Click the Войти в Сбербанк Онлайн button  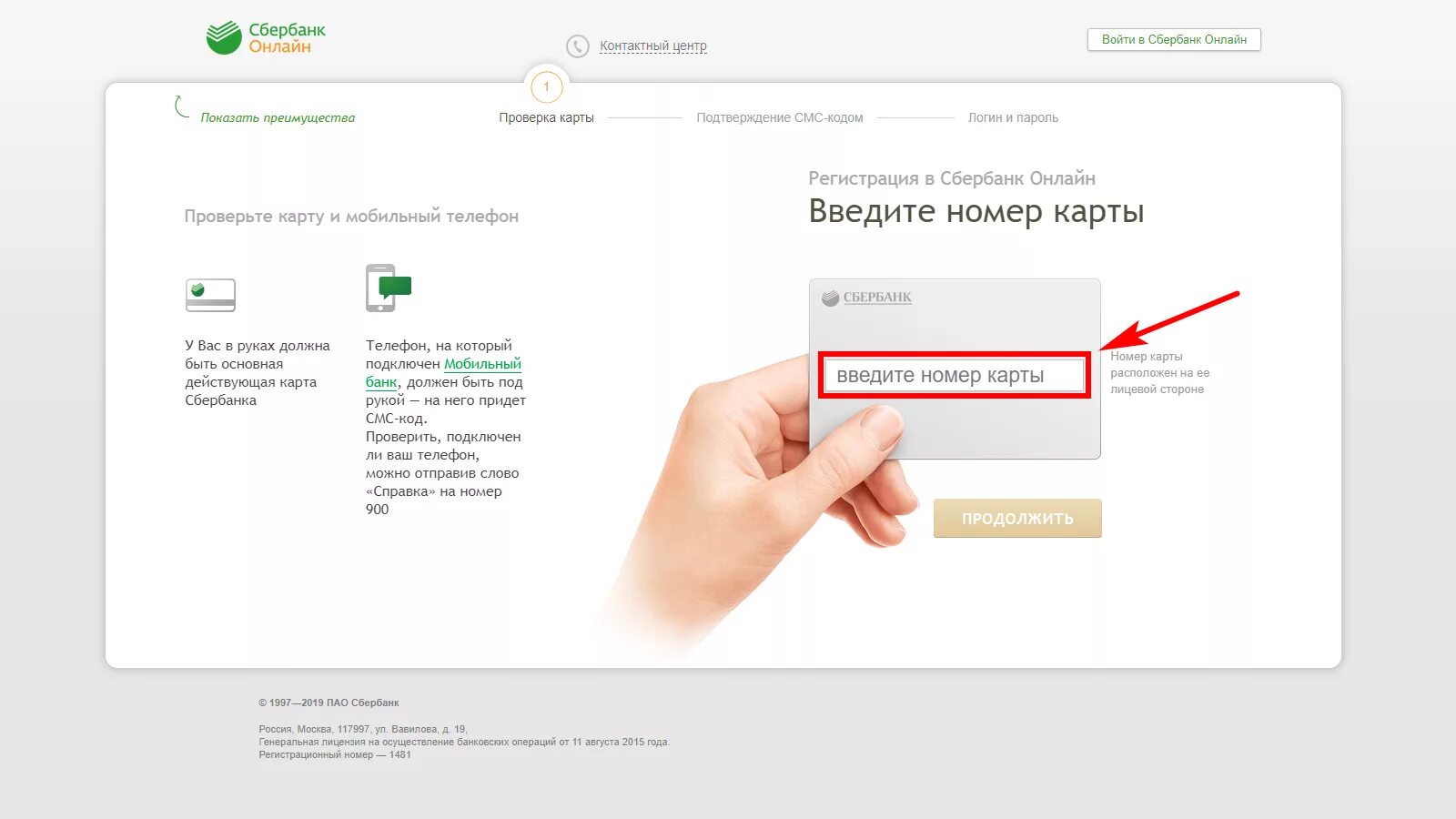pos(1174,40)
